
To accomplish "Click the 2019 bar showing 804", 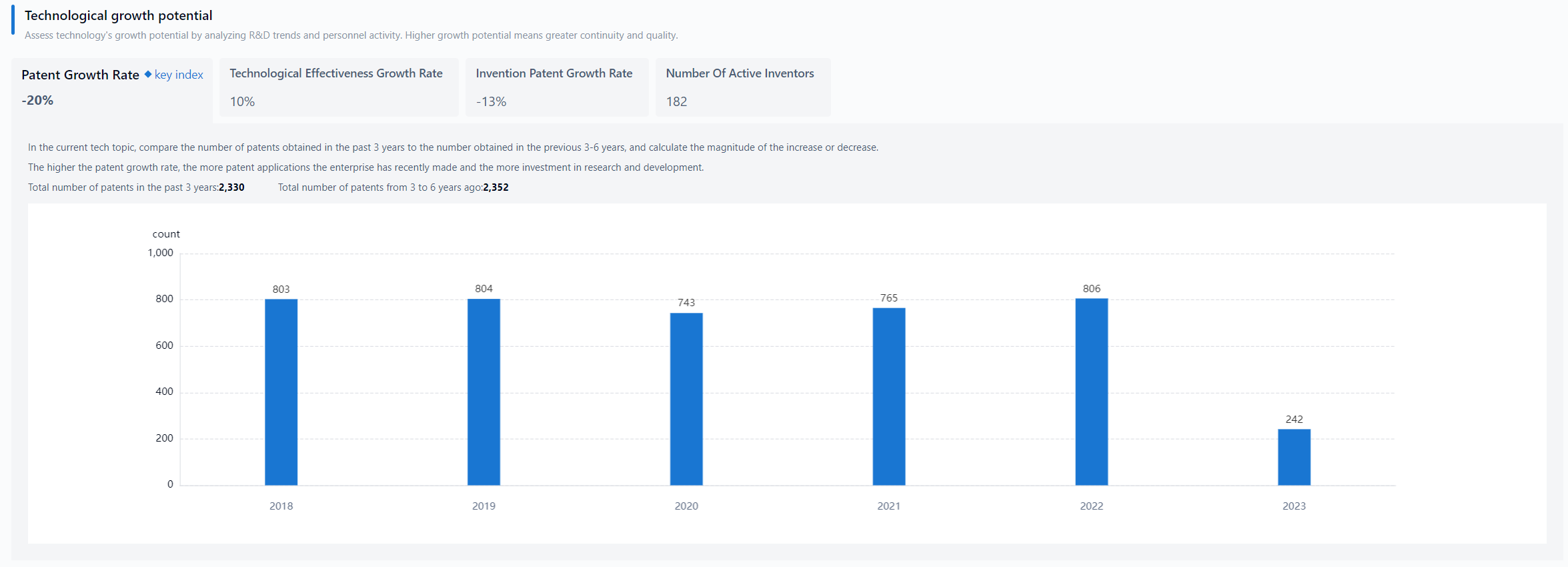I will [484, 392].
